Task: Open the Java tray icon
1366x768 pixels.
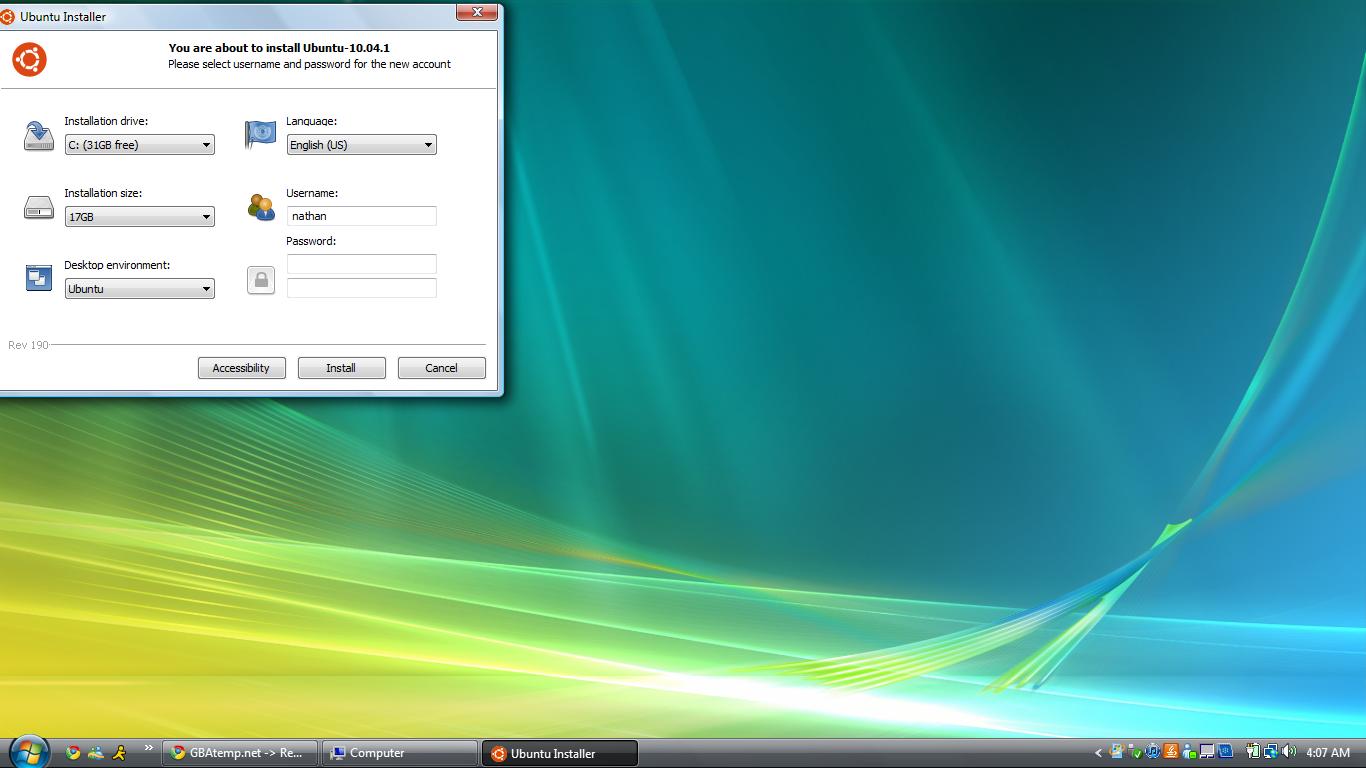Action: 1171,752
